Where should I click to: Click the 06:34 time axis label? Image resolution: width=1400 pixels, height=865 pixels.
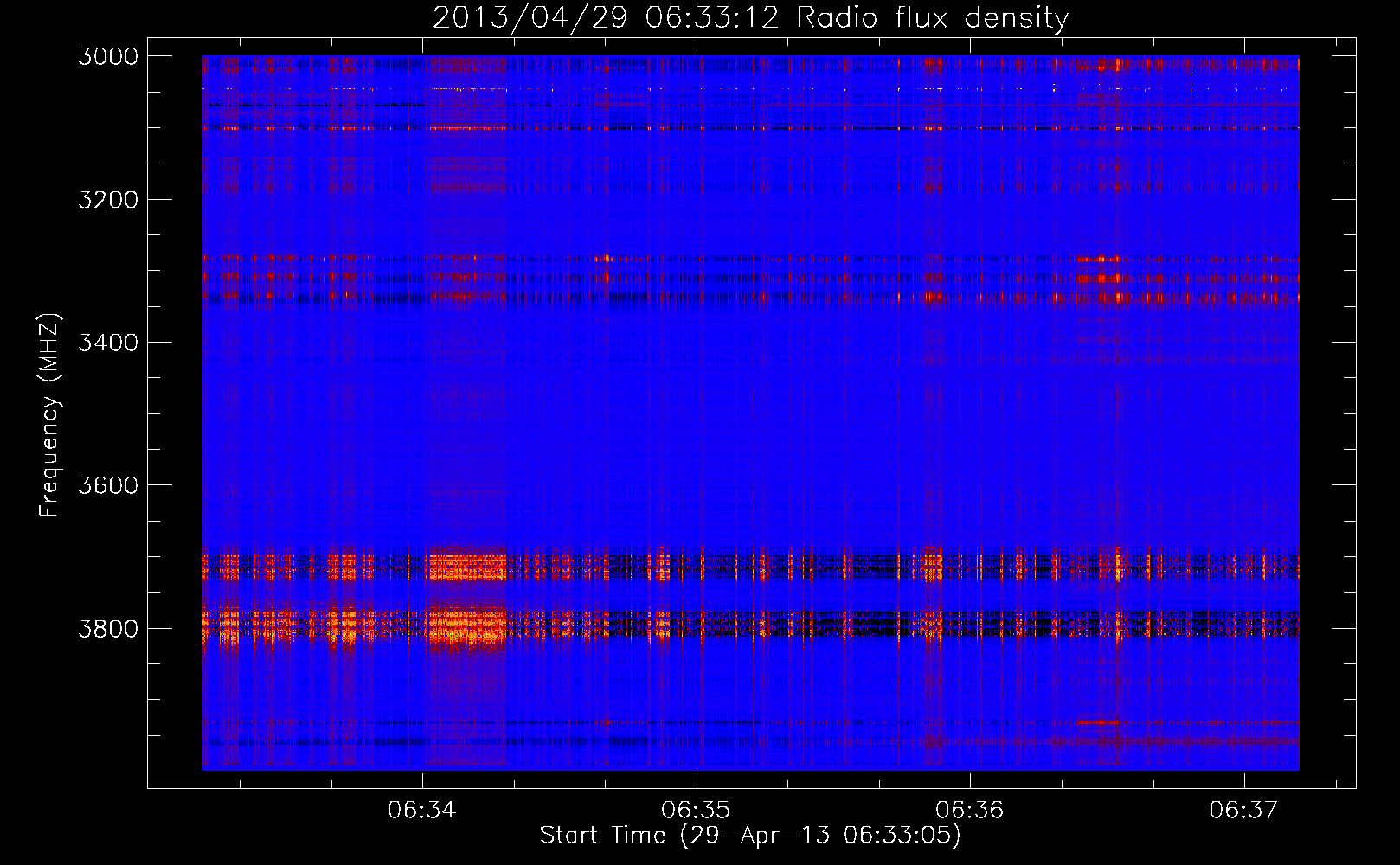coord(421,811)
